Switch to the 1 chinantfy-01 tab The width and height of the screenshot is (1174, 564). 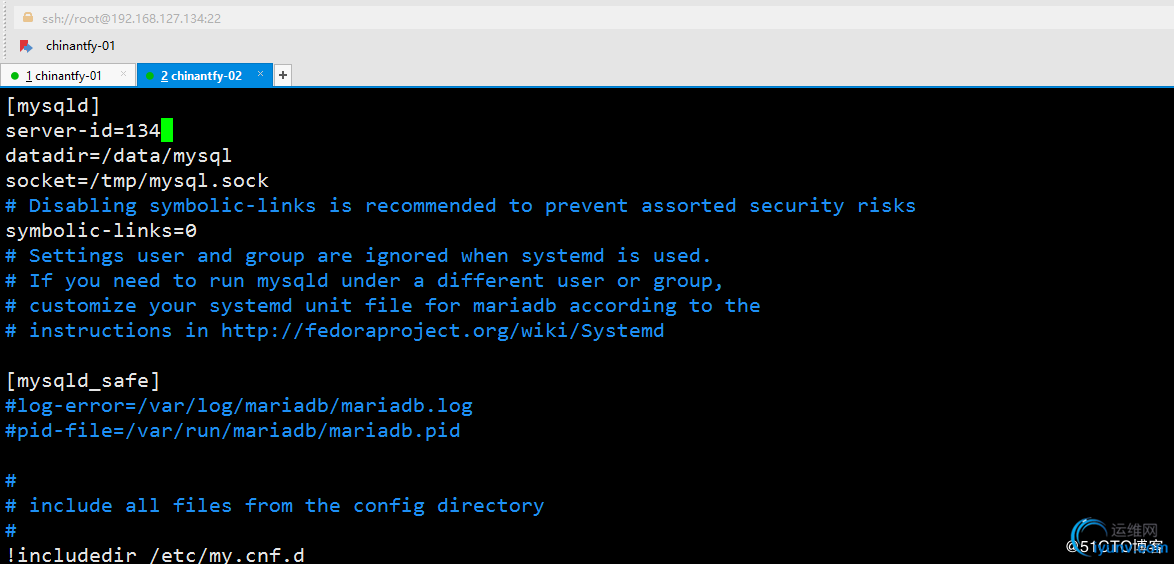click(x=66, y=76)
